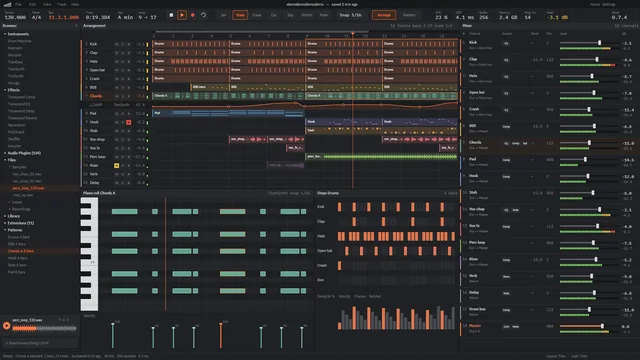The width and height of the screenshot is (640, 360).
Task: Activate the Draw tool
Action: pos(240,15)
